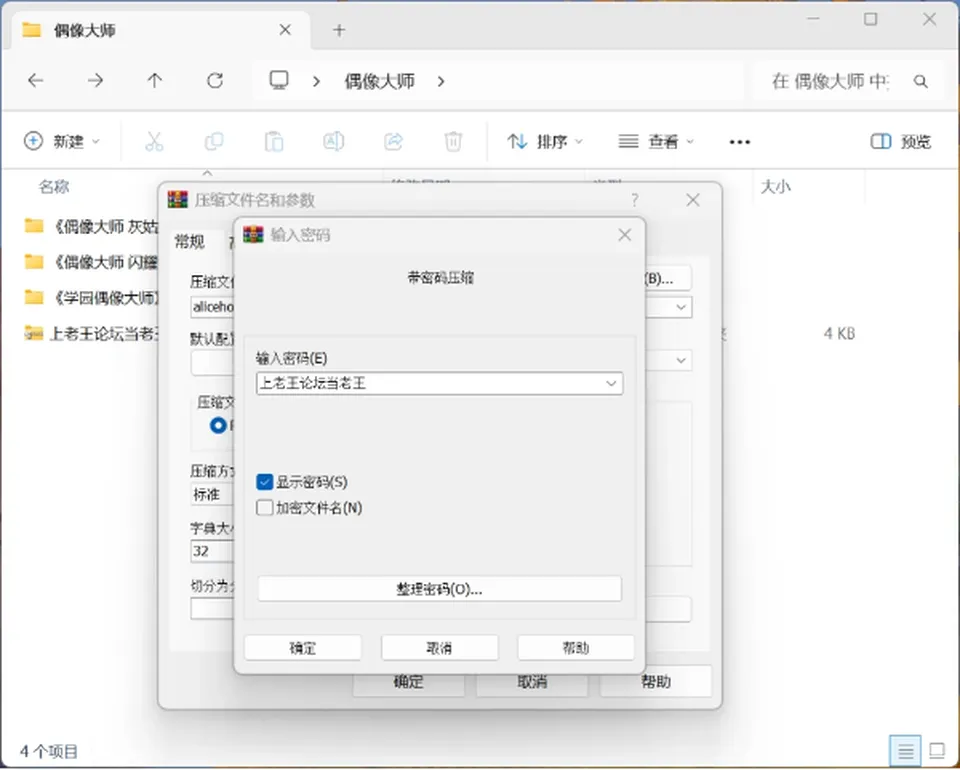
Task: Click the ? help button in archive dialog title
Action: coord(635,200)
